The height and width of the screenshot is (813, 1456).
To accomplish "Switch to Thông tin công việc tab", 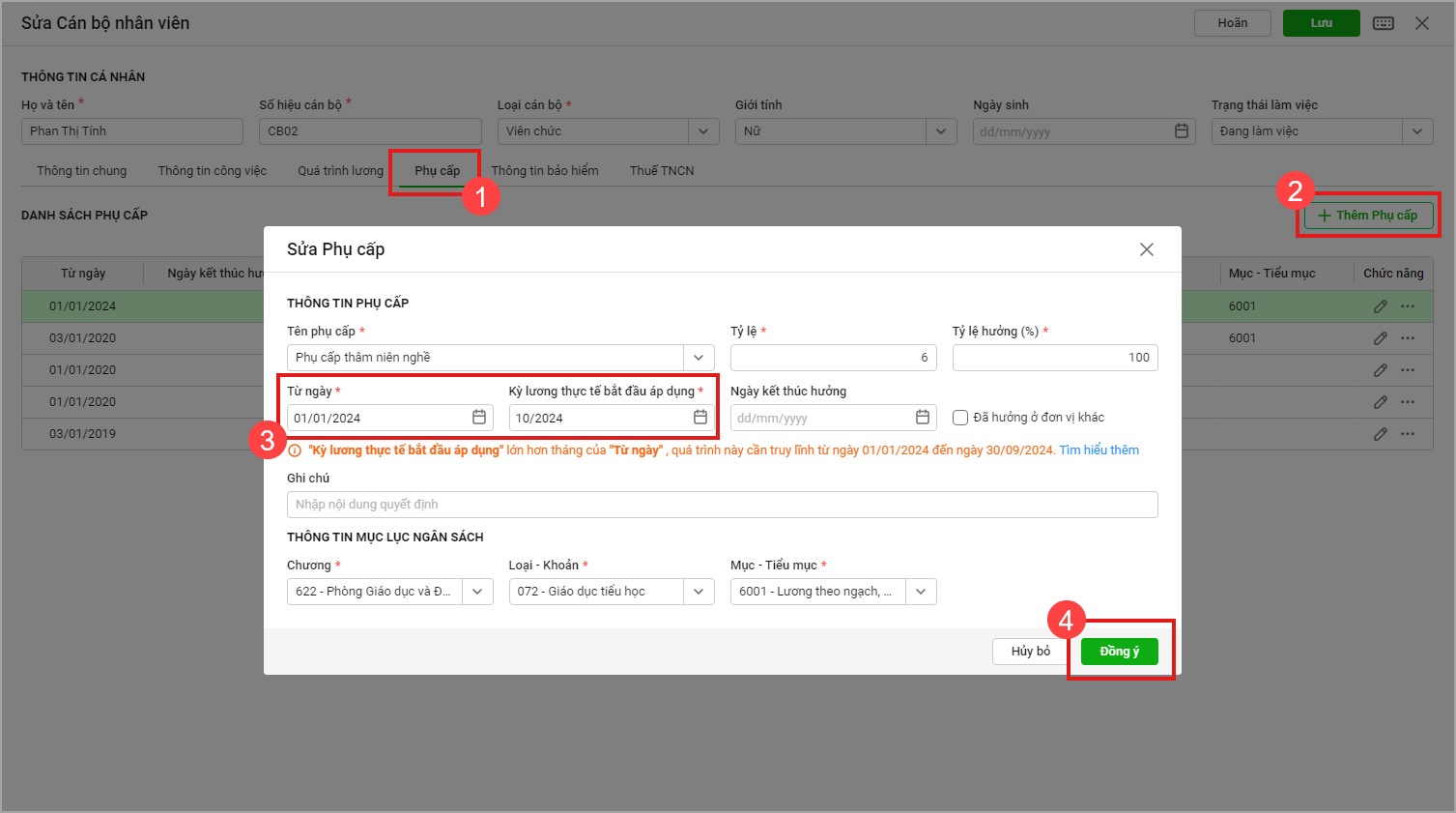I will pyautogui.click(x=213, y=171).
